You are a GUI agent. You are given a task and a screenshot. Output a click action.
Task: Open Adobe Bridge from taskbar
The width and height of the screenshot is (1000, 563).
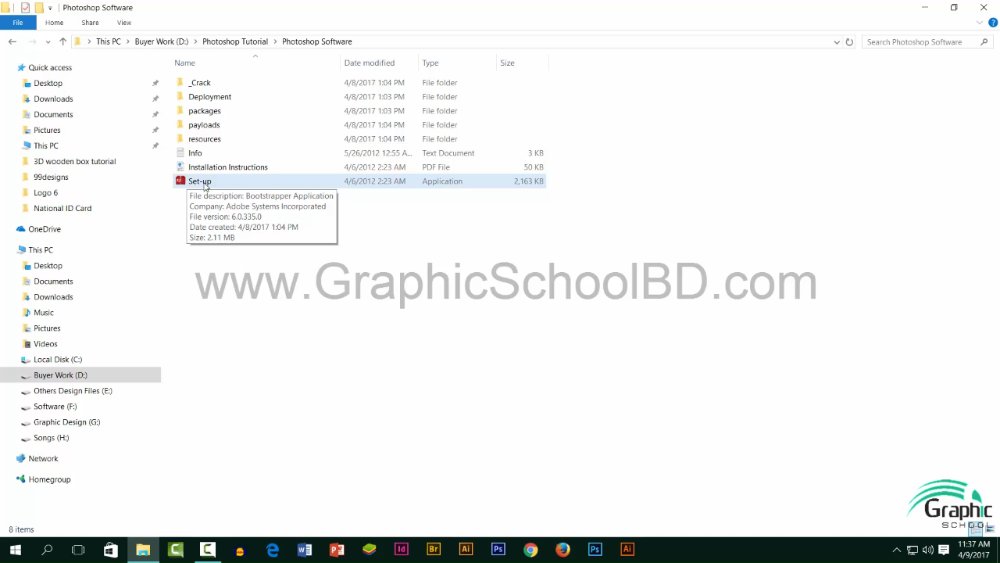[x=434, y=550]
